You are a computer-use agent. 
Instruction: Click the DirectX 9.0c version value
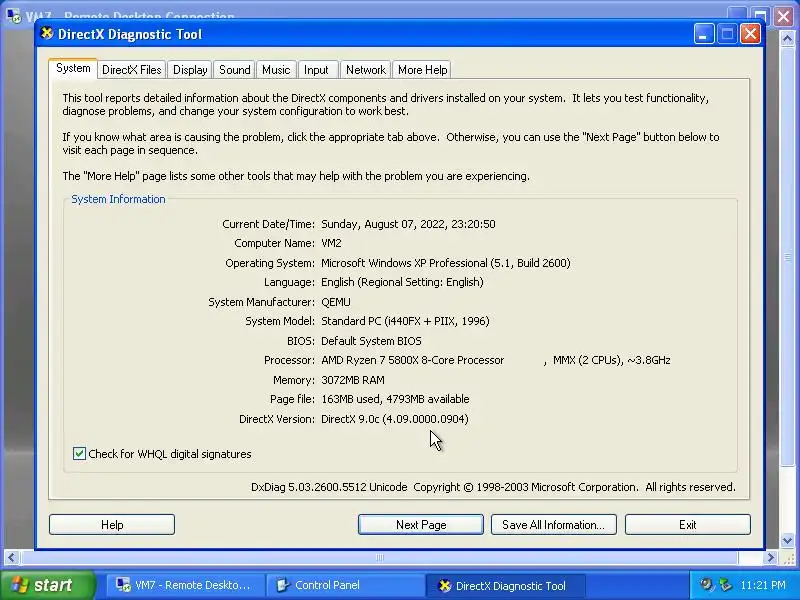pos(394,419)
